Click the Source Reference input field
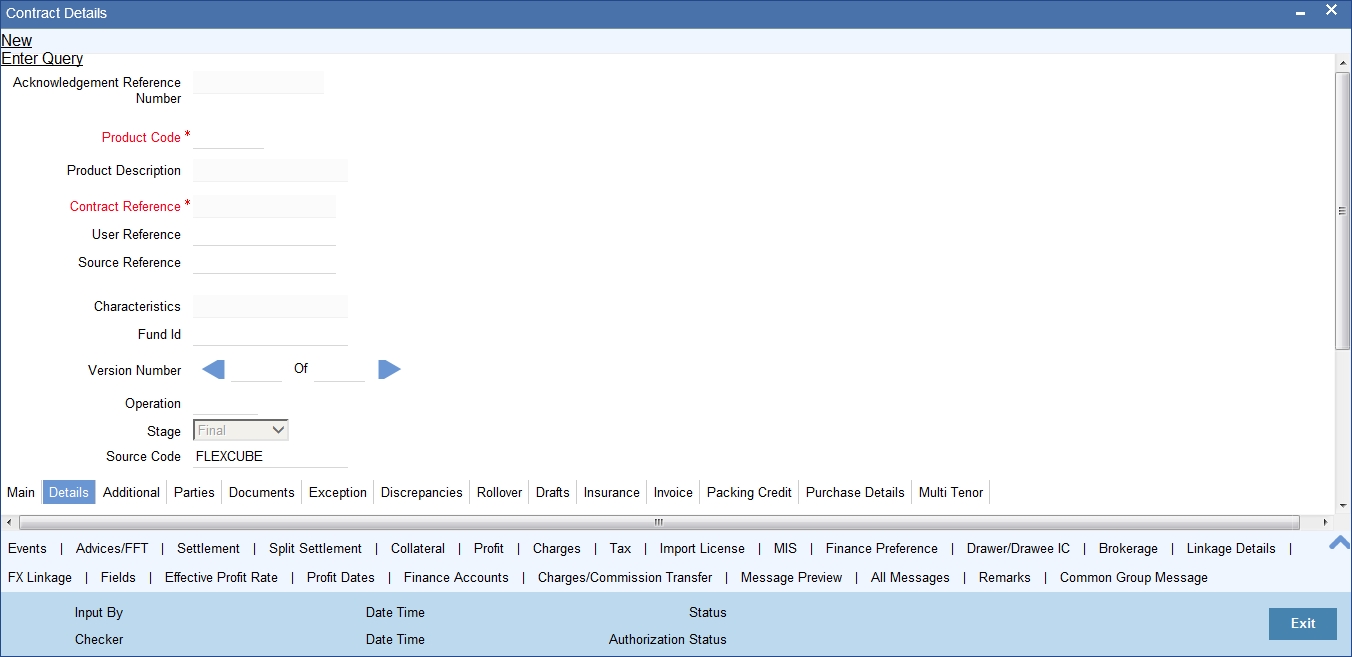The width and height of the screenshot is (1352, 657). click(x=264, y=262)
